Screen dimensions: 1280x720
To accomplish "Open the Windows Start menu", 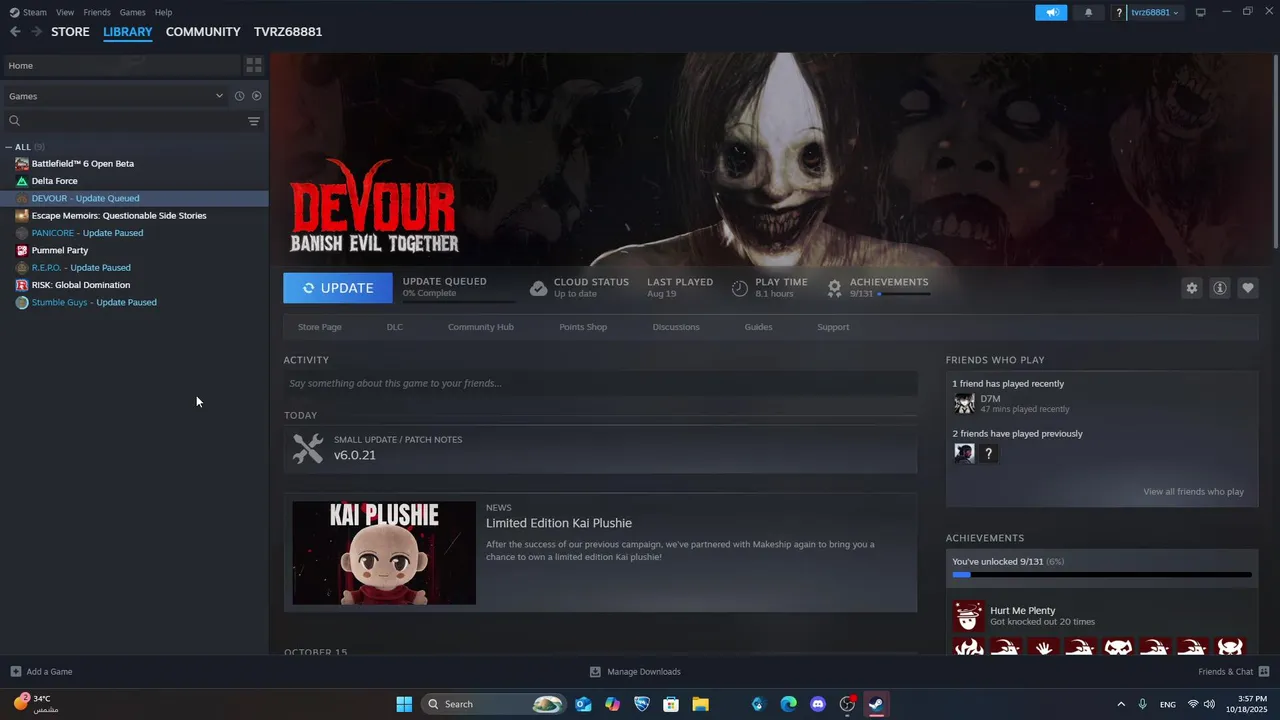I will pos(404,704).
